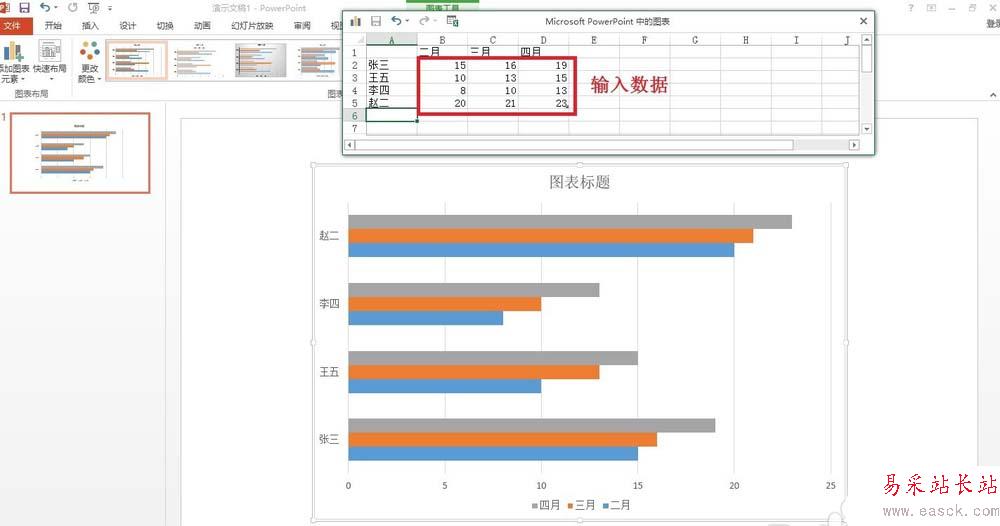1000x526 pixels.
Task: Select the 二月 header cell
Action: [x=442, y=52]
